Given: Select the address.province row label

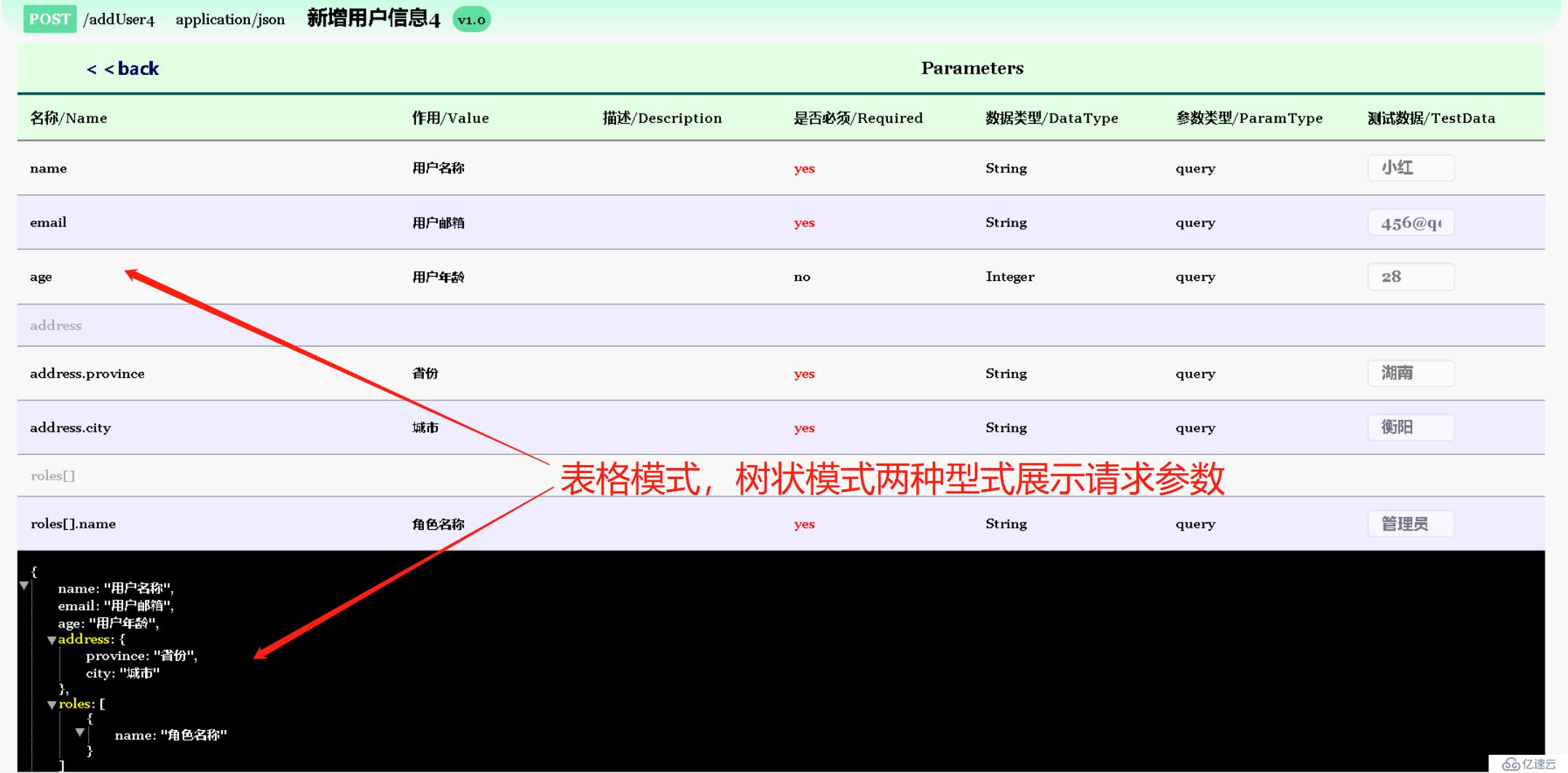Looking at the screenshot, I should click(x=87, y=373).
